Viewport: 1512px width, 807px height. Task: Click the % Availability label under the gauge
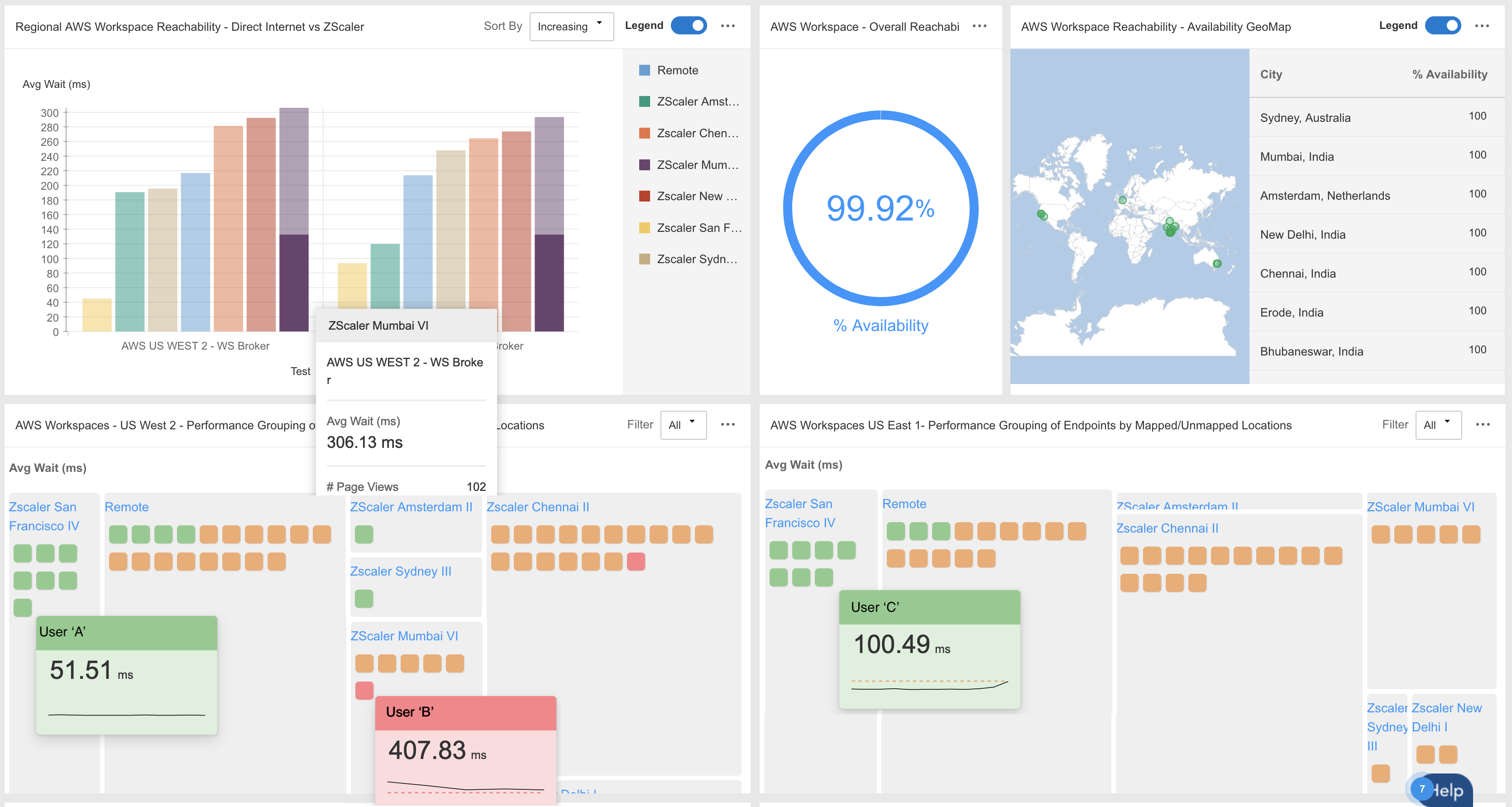point(880,326)
